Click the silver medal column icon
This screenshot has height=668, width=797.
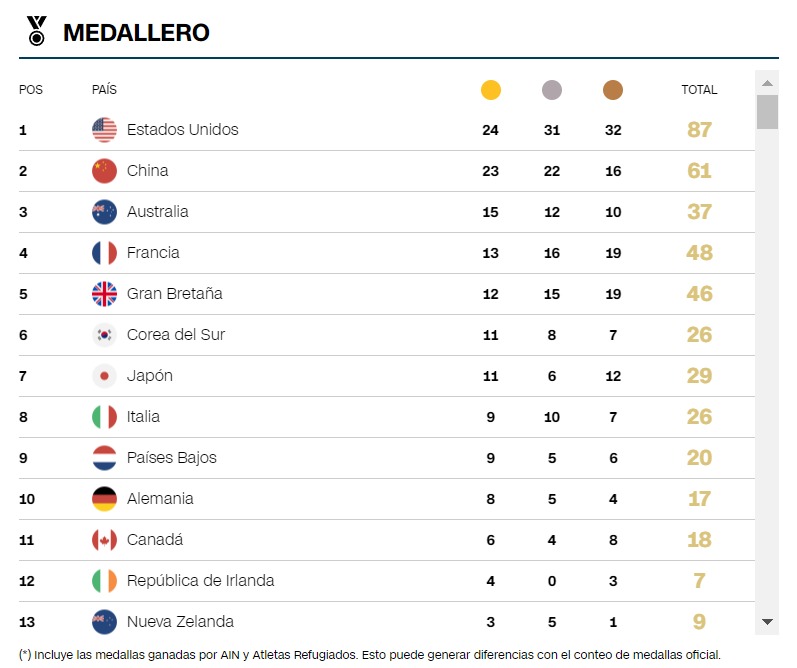pos(551,90)
